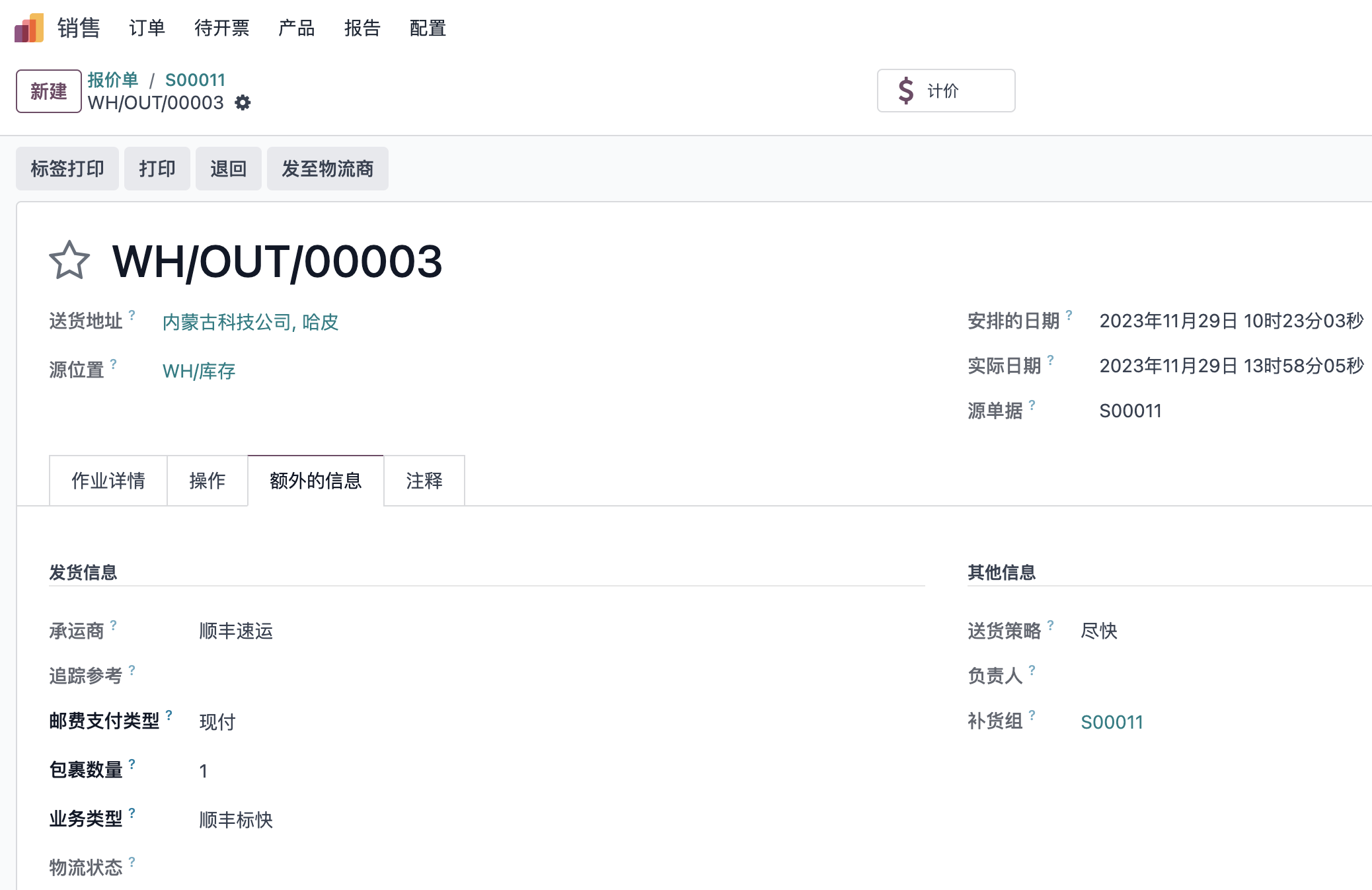Image resolution: width=1372 pixels, height=890 pixels.
Task: Switch to the 作业详情 tab
Action: coord(108,481)
